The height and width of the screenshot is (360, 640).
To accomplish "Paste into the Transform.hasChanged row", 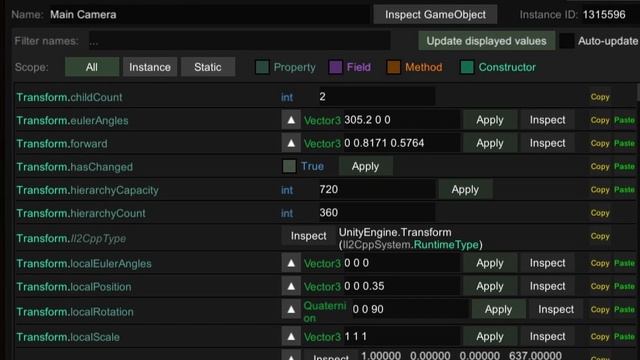I will click(624, 167).
